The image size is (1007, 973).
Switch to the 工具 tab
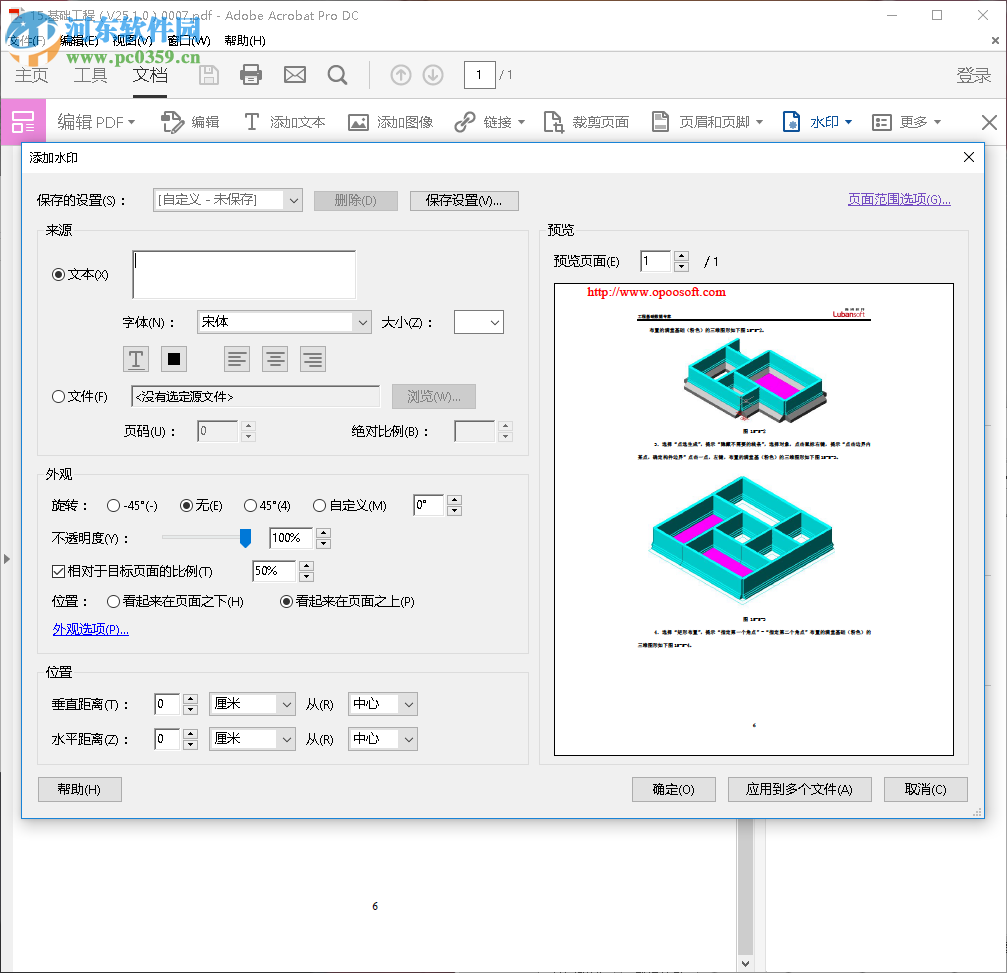point(90,74)
